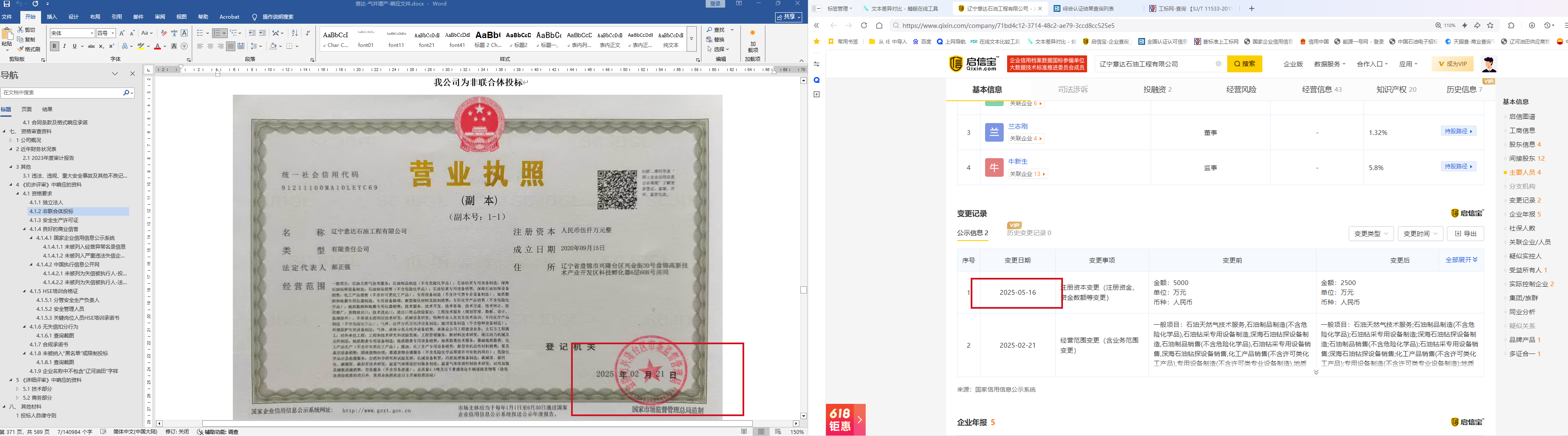Image resolution: width=1568 pixels, height=436 pixels.
Task: Open the font name box showing 宋体
Action: pos(72,33)
